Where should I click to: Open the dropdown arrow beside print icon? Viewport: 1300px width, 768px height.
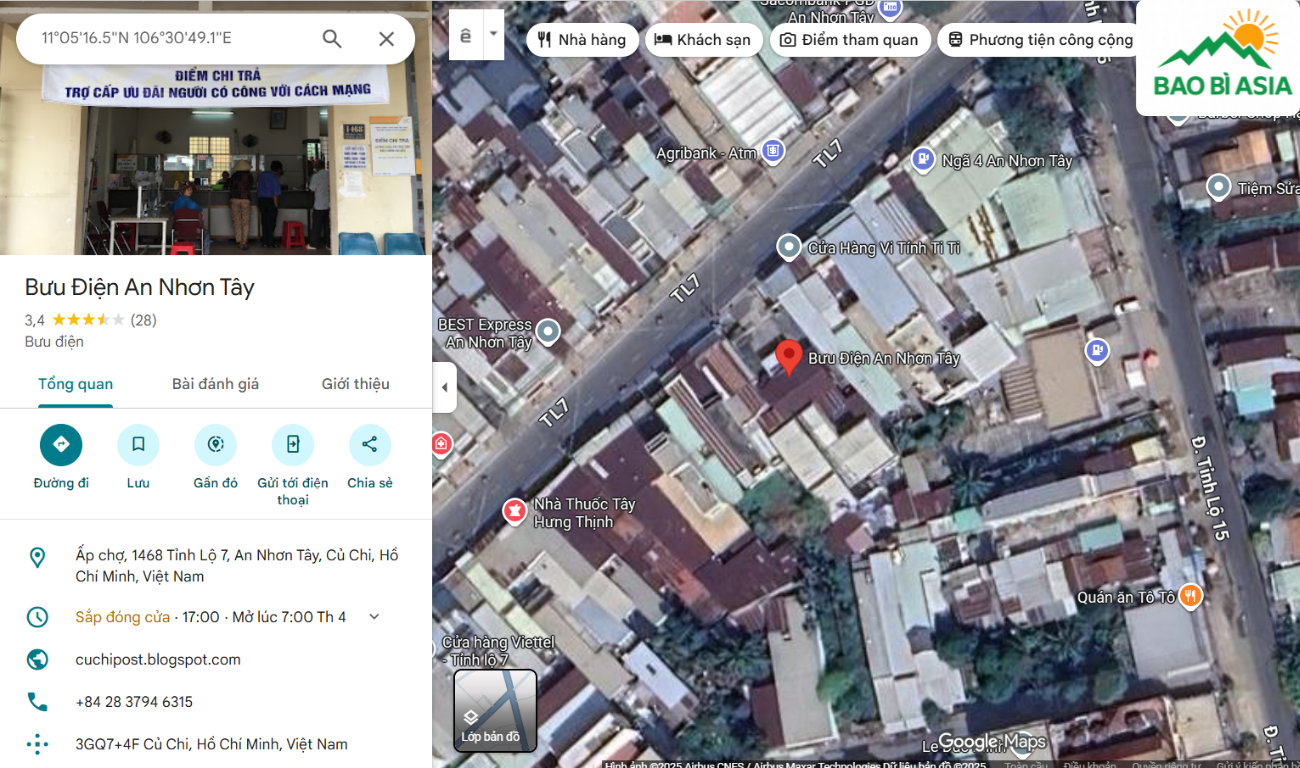point(492,34)
